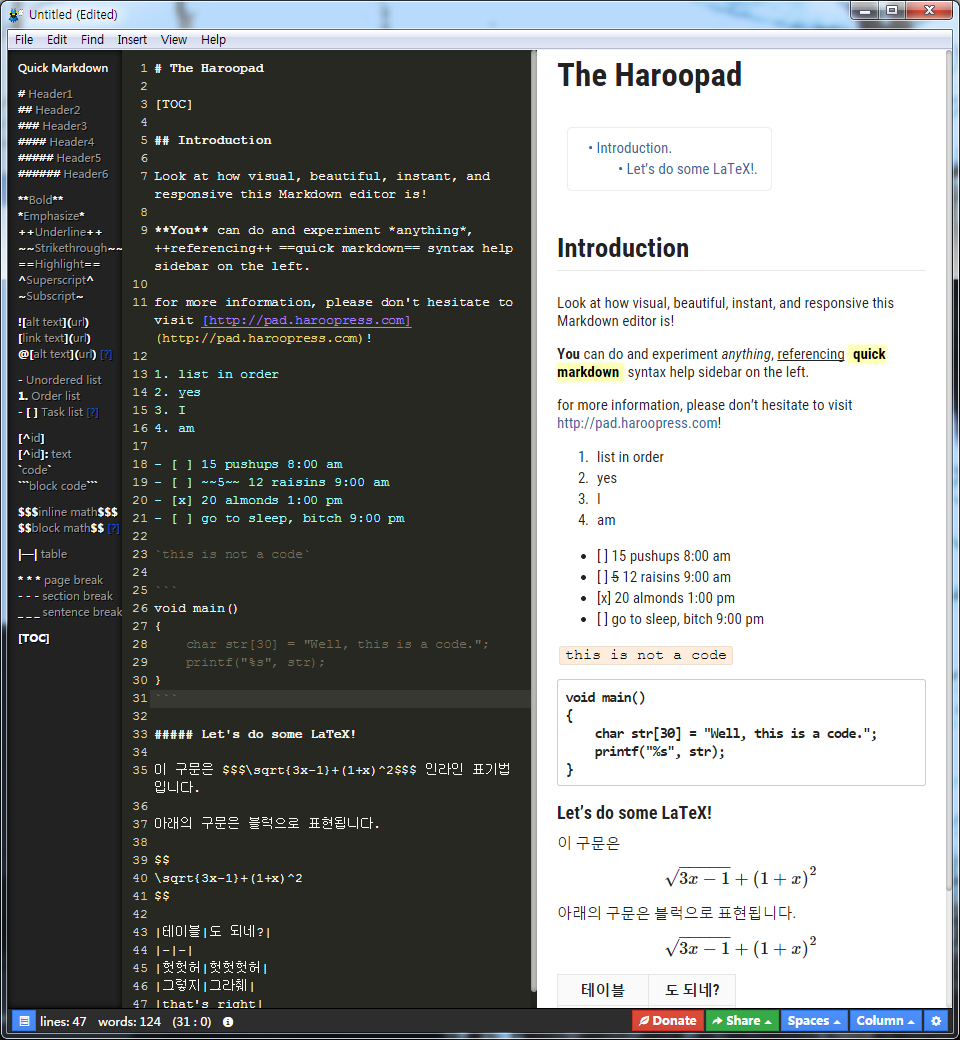The height and width of the screenshot is (1040, 960).
Task: Open help link next to Task list
Action: (x=93, y=413)
